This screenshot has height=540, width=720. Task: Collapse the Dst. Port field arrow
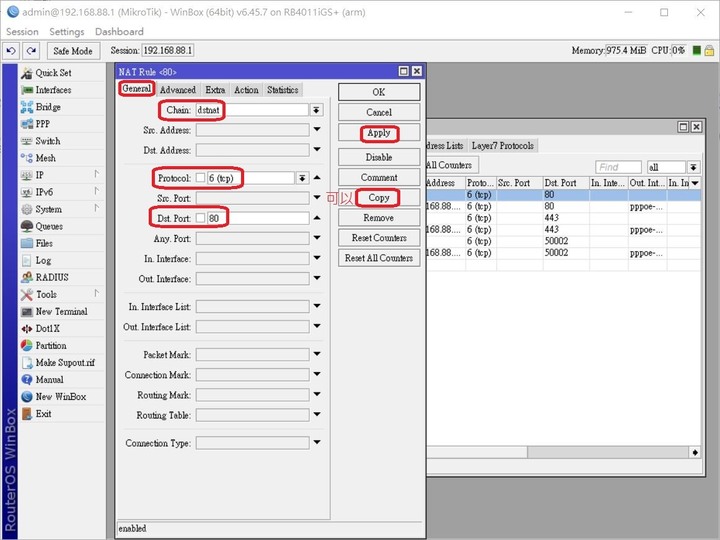(317, 217)
